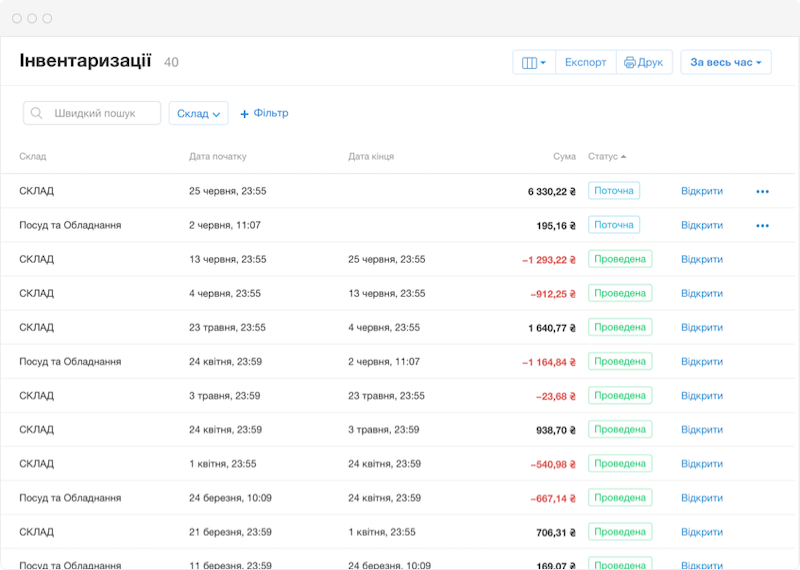
Task: Click the Друк print button
Action: (644, 62)
